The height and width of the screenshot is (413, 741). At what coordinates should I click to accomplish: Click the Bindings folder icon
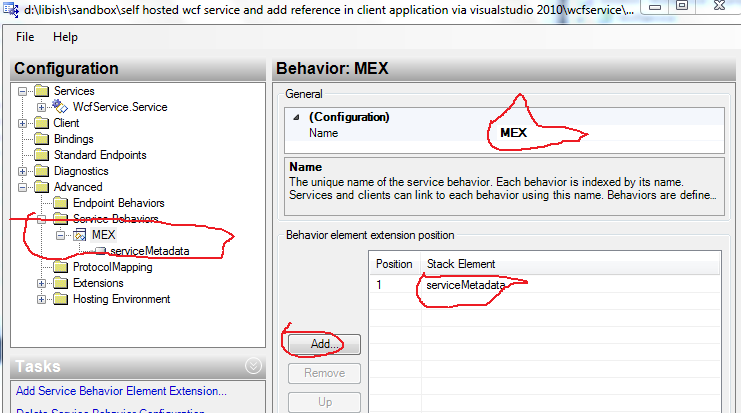42,139
